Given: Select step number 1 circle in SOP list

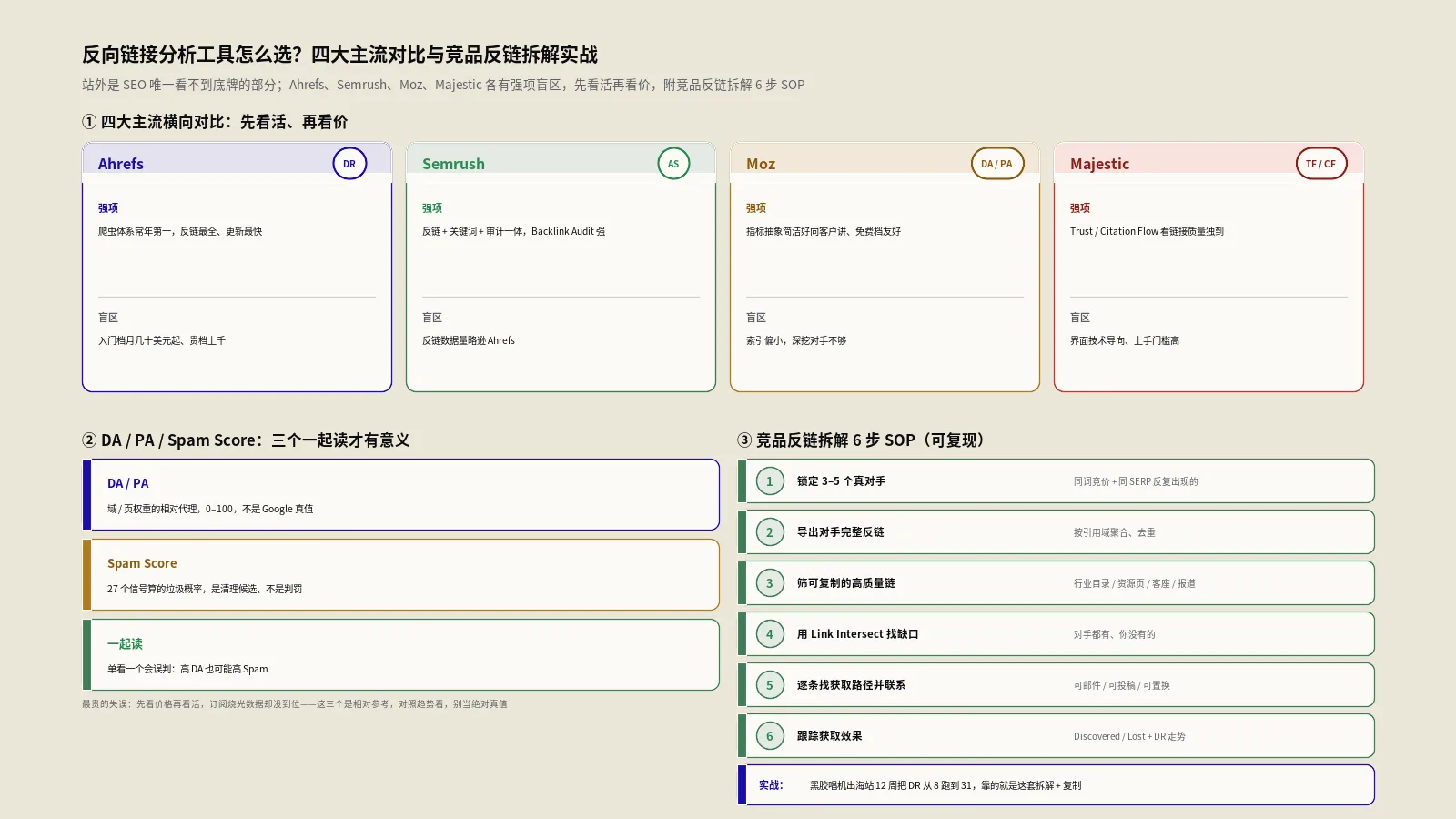Looking at the screenshot, I should click(x=770, y=481).
